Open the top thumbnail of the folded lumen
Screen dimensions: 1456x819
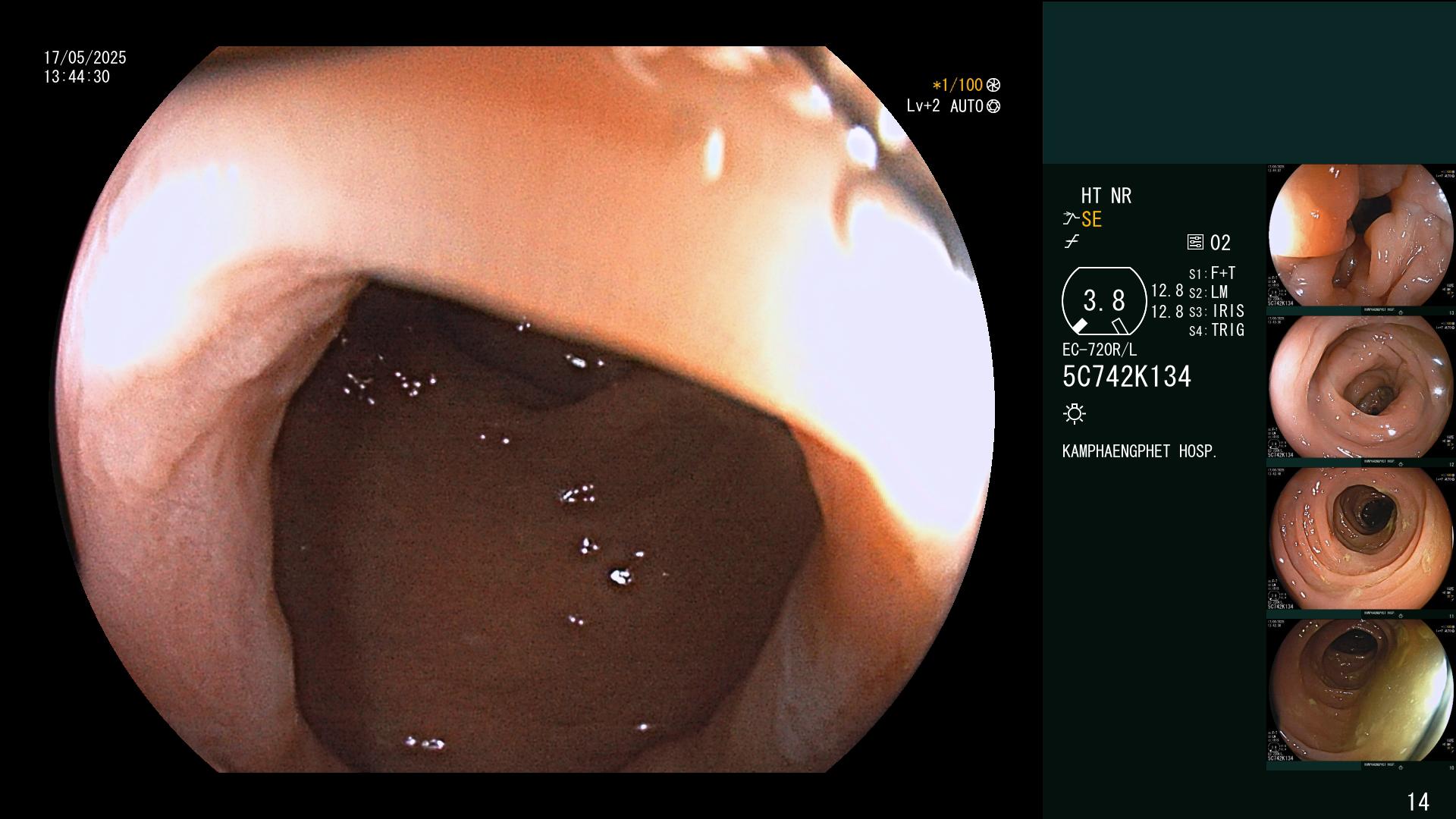point(1361,236)
